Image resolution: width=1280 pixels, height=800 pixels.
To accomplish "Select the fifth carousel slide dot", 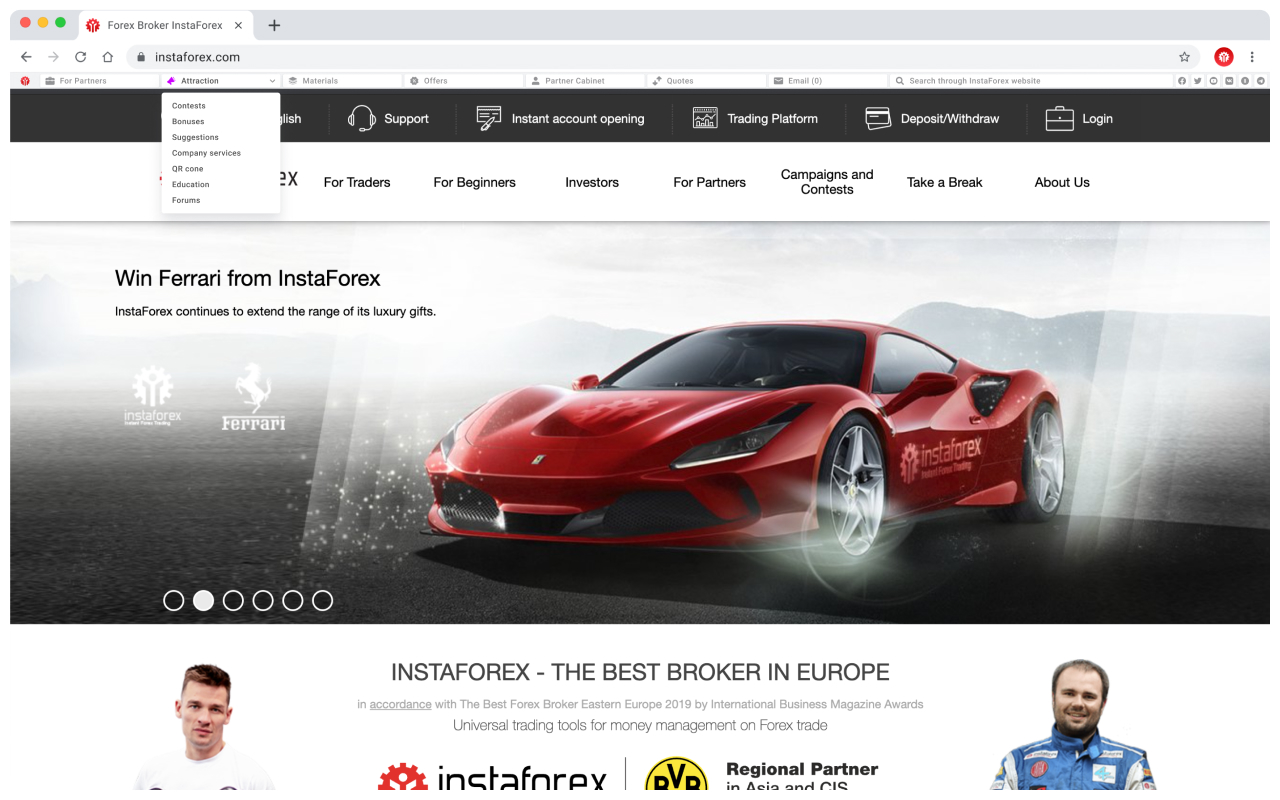I will (292, 600).
